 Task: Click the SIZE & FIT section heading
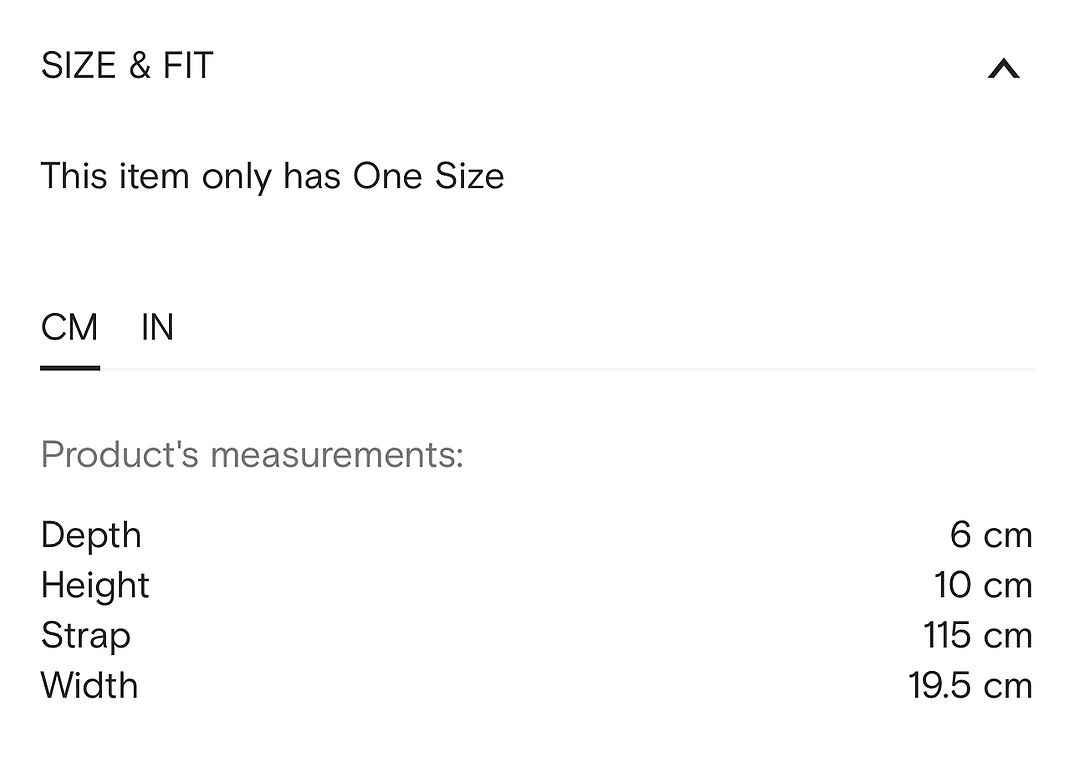127,66
